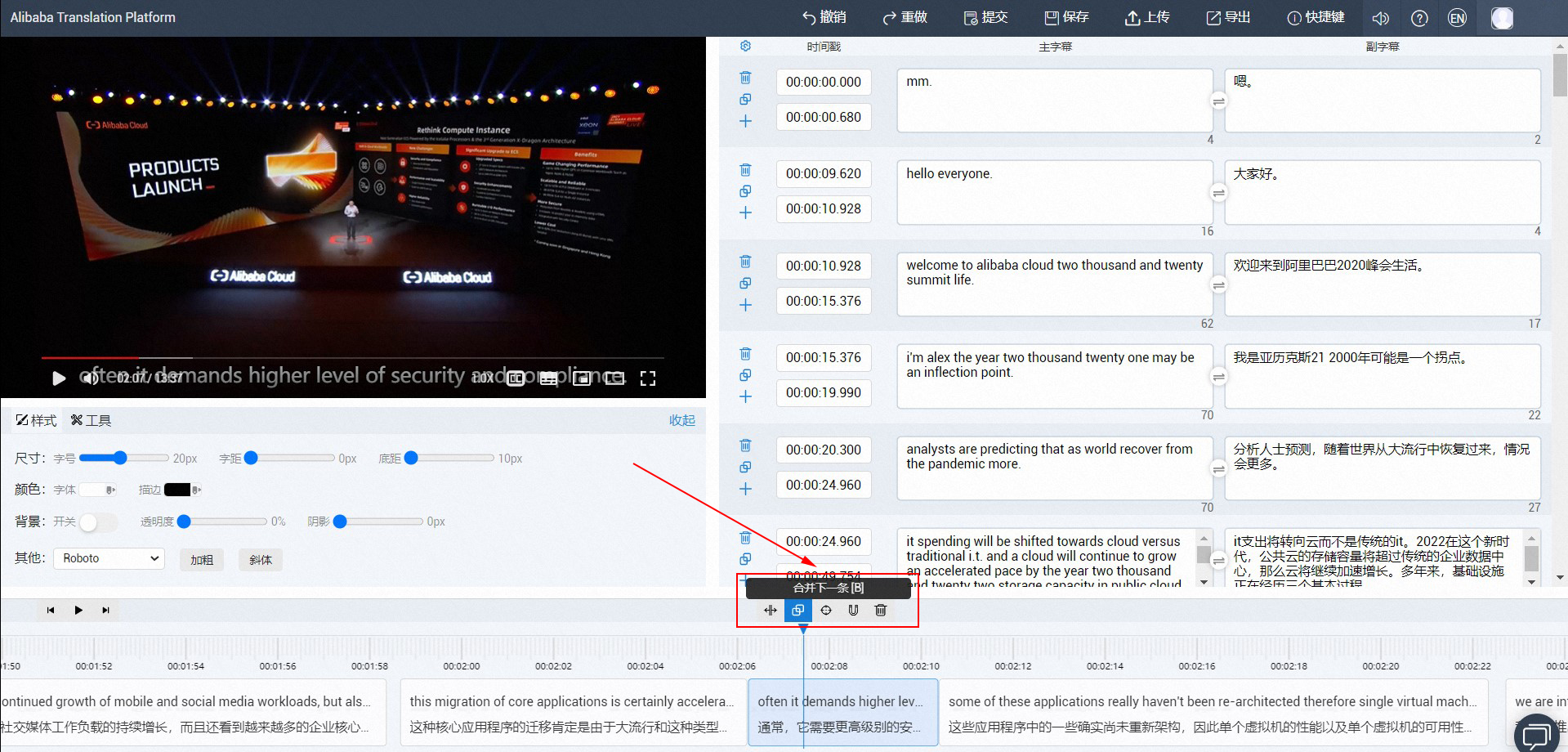Viewport: 1568px width, 752px height.
Task: Click the 导出 (export) button
Action: pos(1228,17)
